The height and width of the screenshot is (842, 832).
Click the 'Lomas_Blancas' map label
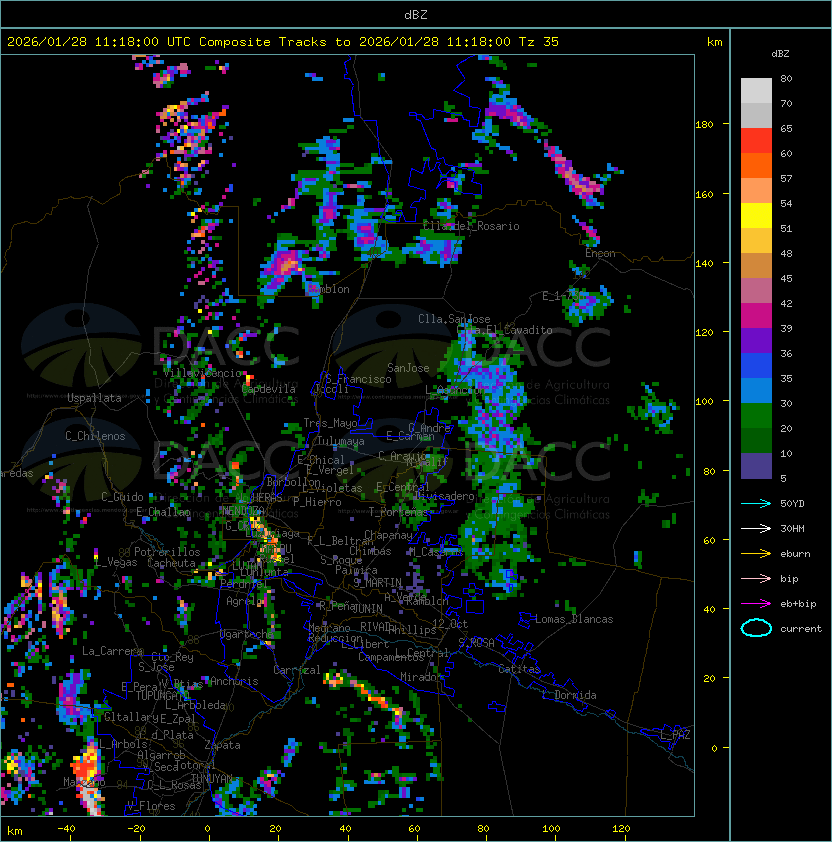[574, 619]
